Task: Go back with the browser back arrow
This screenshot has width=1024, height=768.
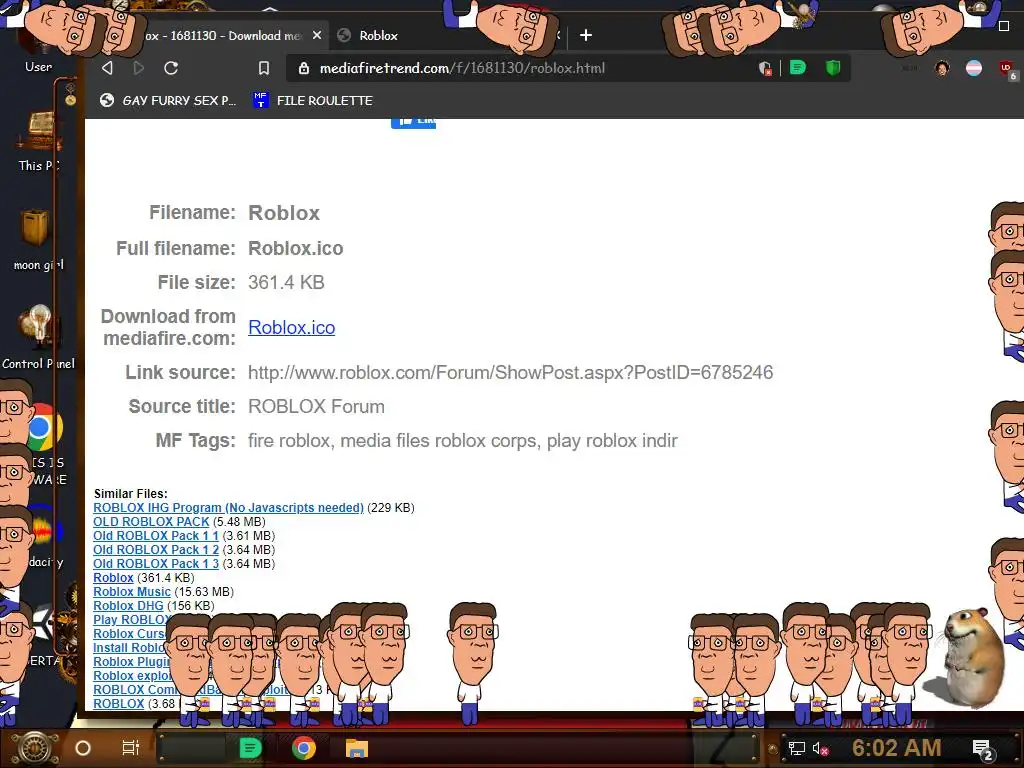Action: [x=108, y=68]
